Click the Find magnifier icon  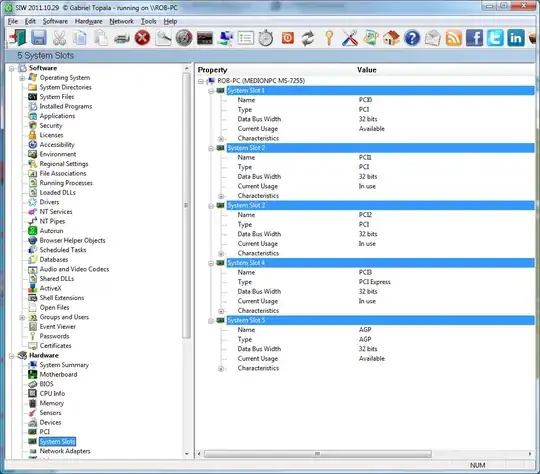(x=163, y=38)
